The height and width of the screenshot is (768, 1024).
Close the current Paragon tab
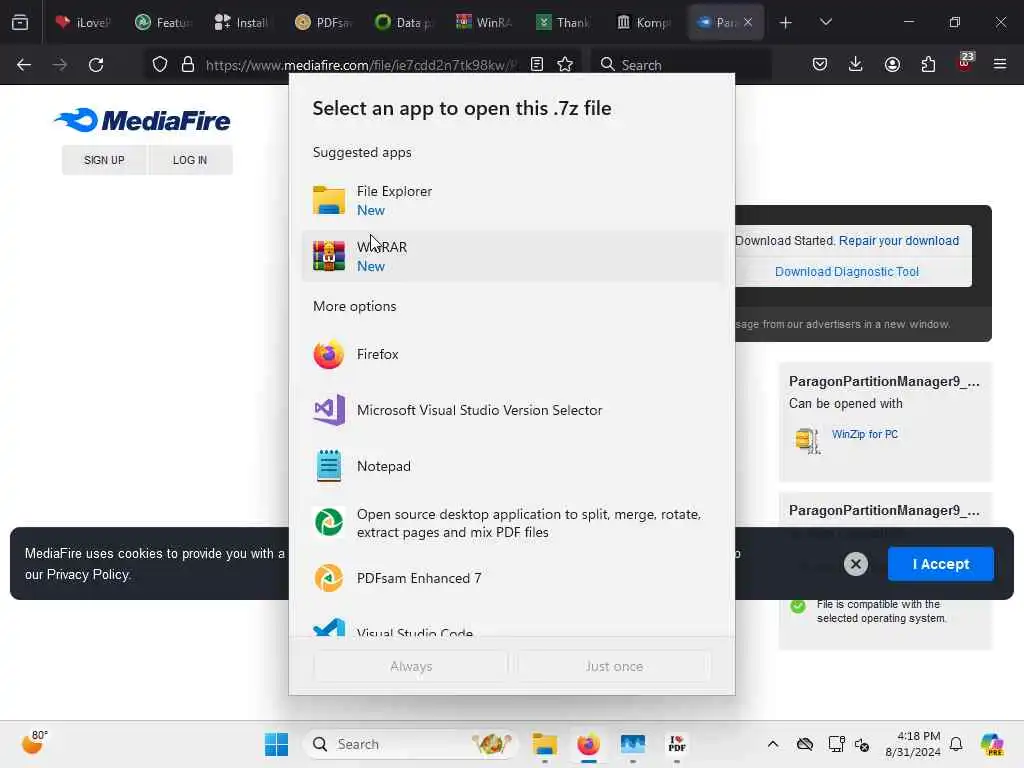[748, 22]
